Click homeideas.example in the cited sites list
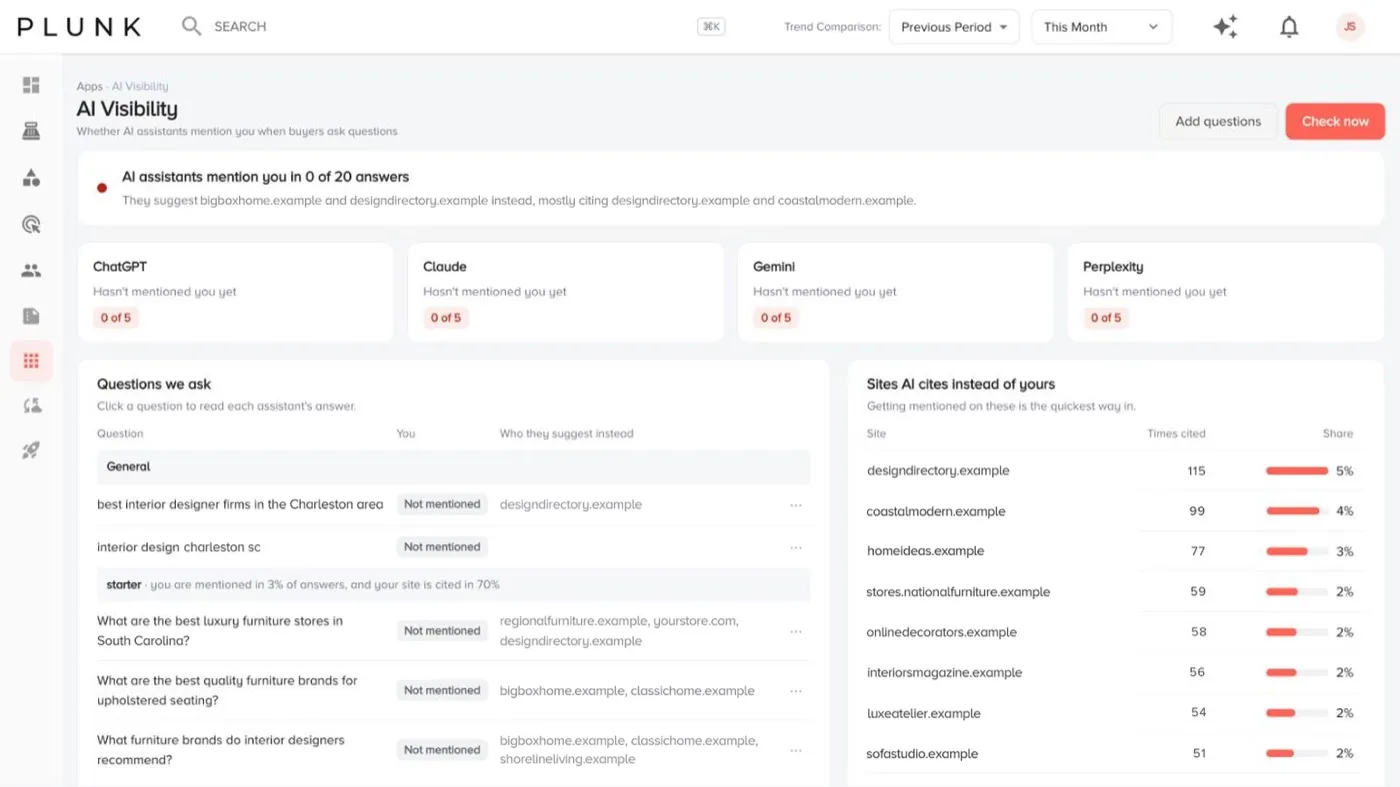Viewport: 1400px width, 787px height. (x=925, y=551)
